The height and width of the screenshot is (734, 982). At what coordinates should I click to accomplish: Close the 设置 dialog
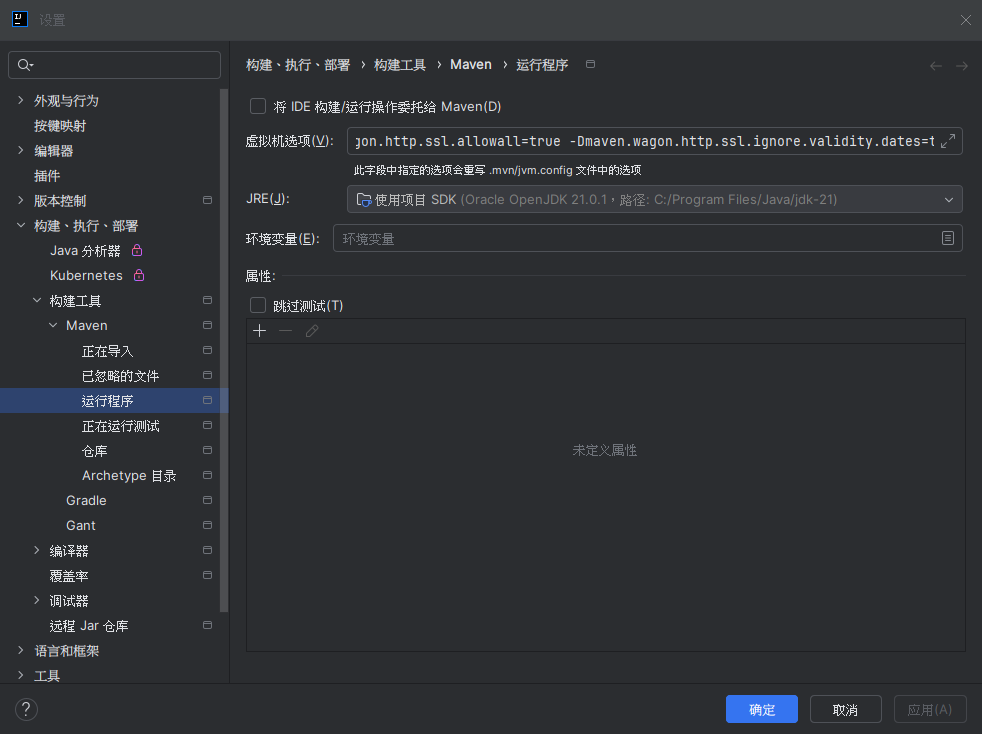click(965, 20)
